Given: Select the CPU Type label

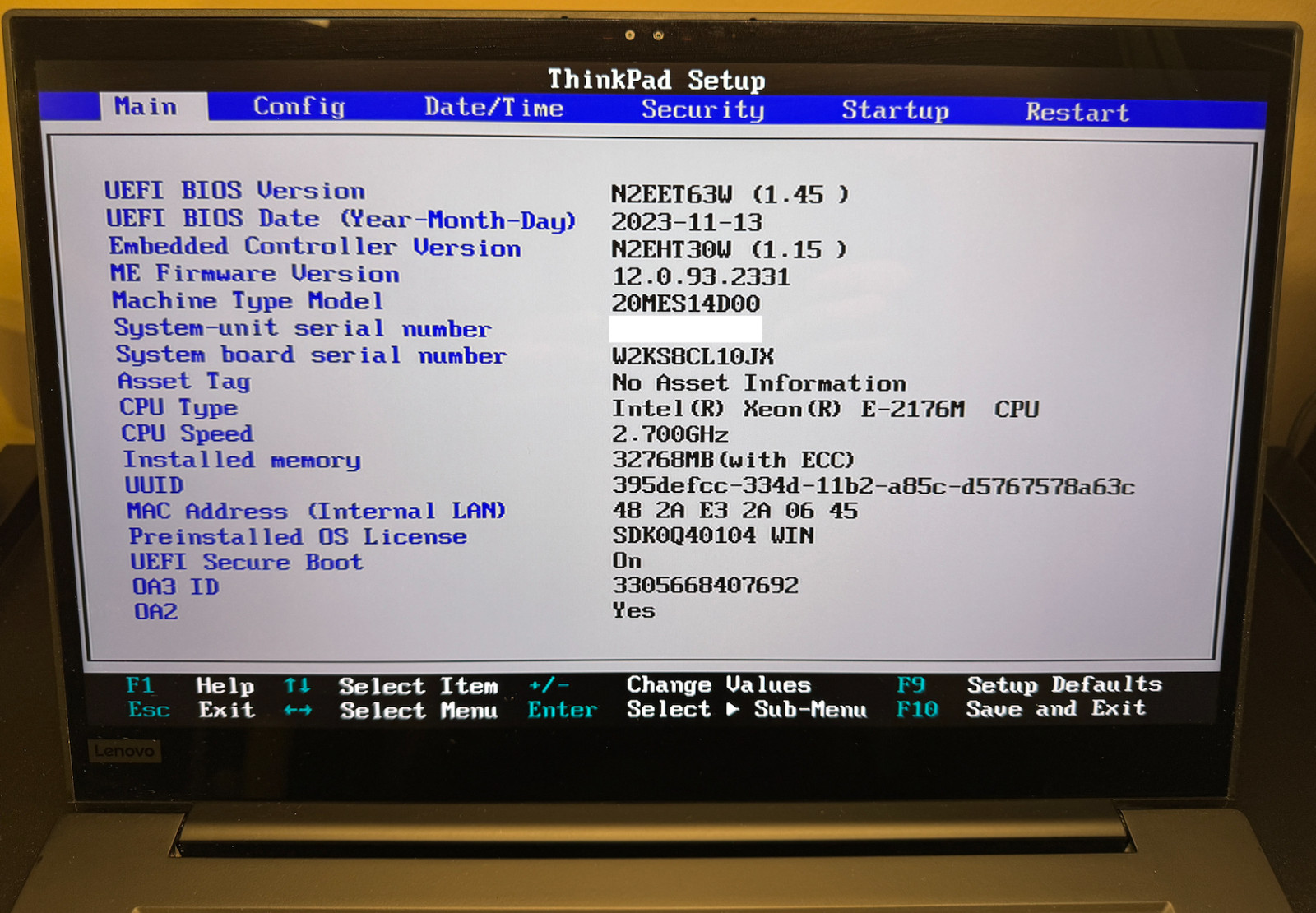Looking at the screenshot, I should pyautogui.click(x=178, y=407).
